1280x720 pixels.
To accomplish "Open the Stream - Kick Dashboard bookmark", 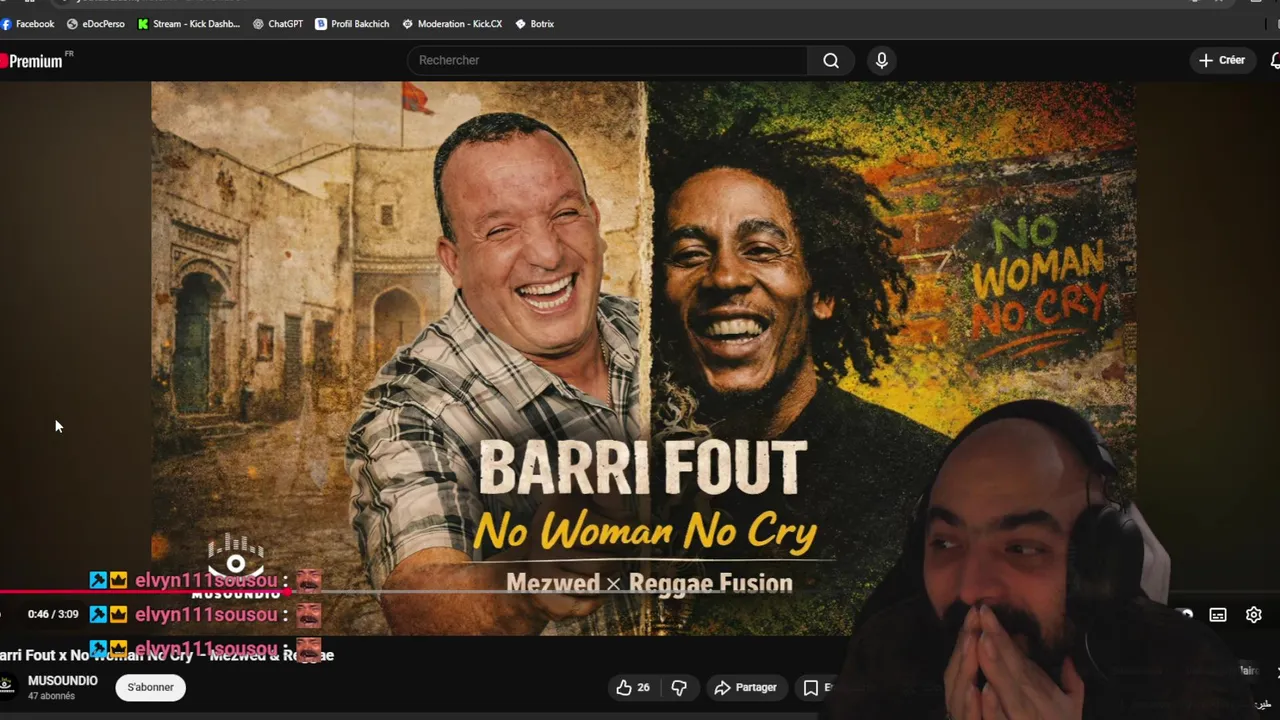I will pyautogui.click(x=189, y=24).
